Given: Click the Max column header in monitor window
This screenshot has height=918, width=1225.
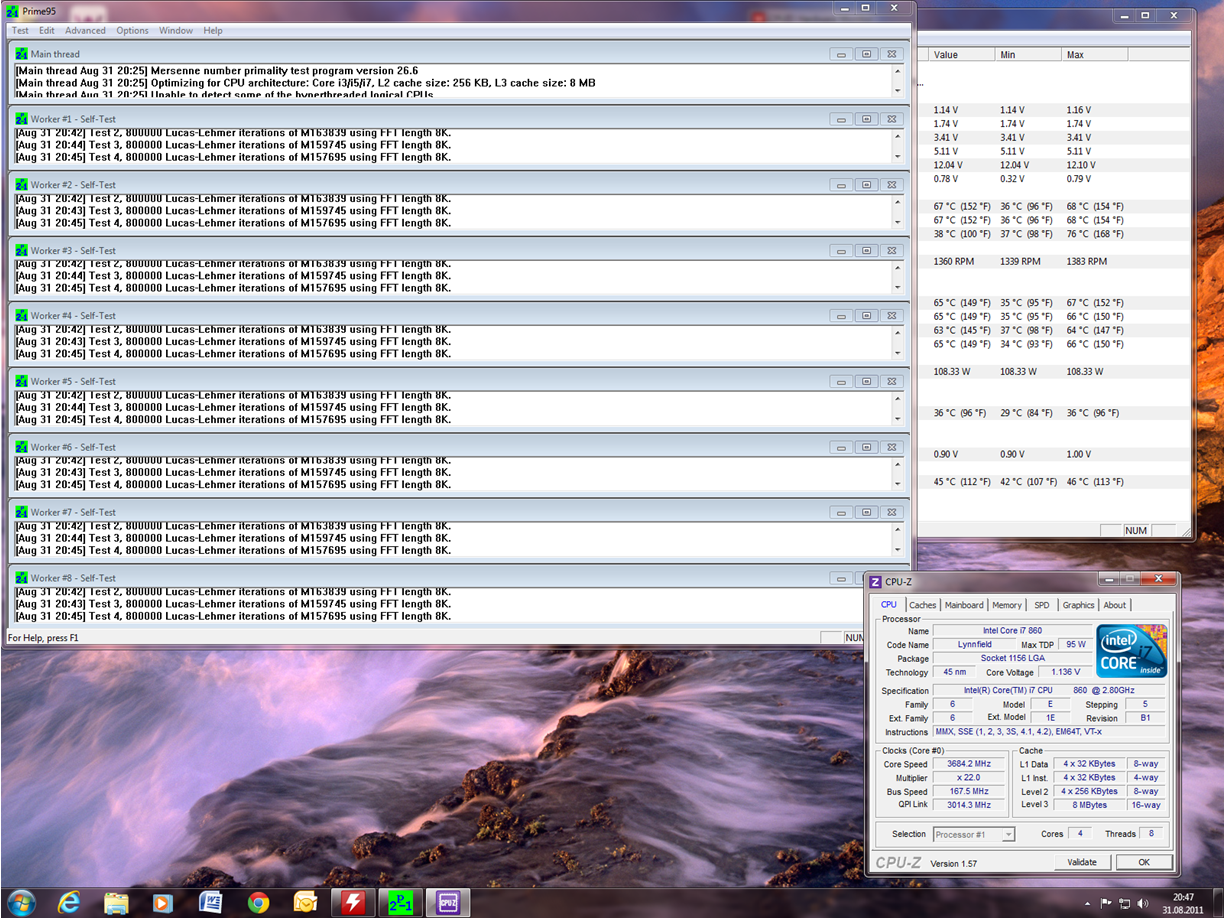Looking at the screenshot, I should [1096, 55].
